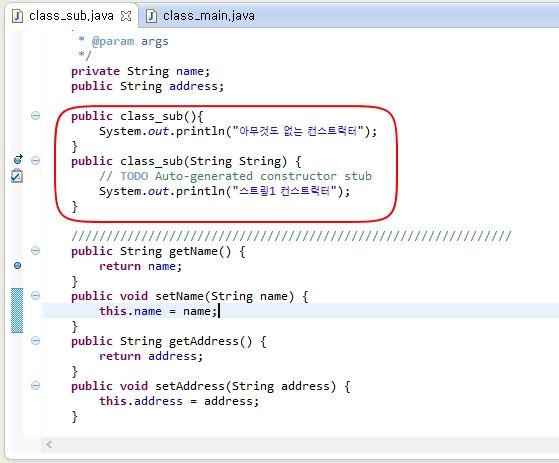The image size is (559, 463).
Task: Click the override arrow marker beside class_sub(String String)
Action: 18,159
